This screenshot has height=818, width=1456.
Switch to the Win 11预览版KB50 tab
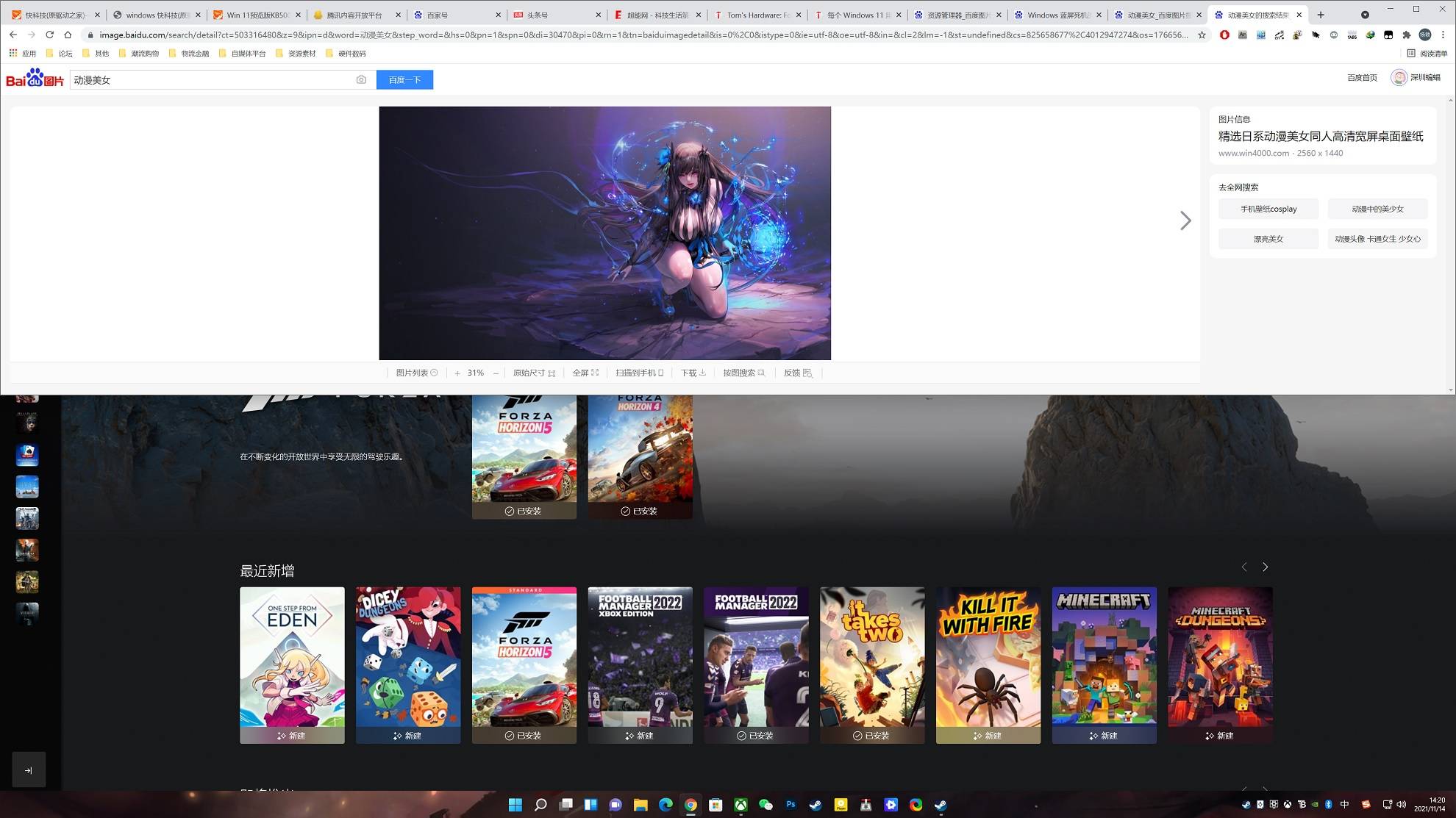[256, 15]
